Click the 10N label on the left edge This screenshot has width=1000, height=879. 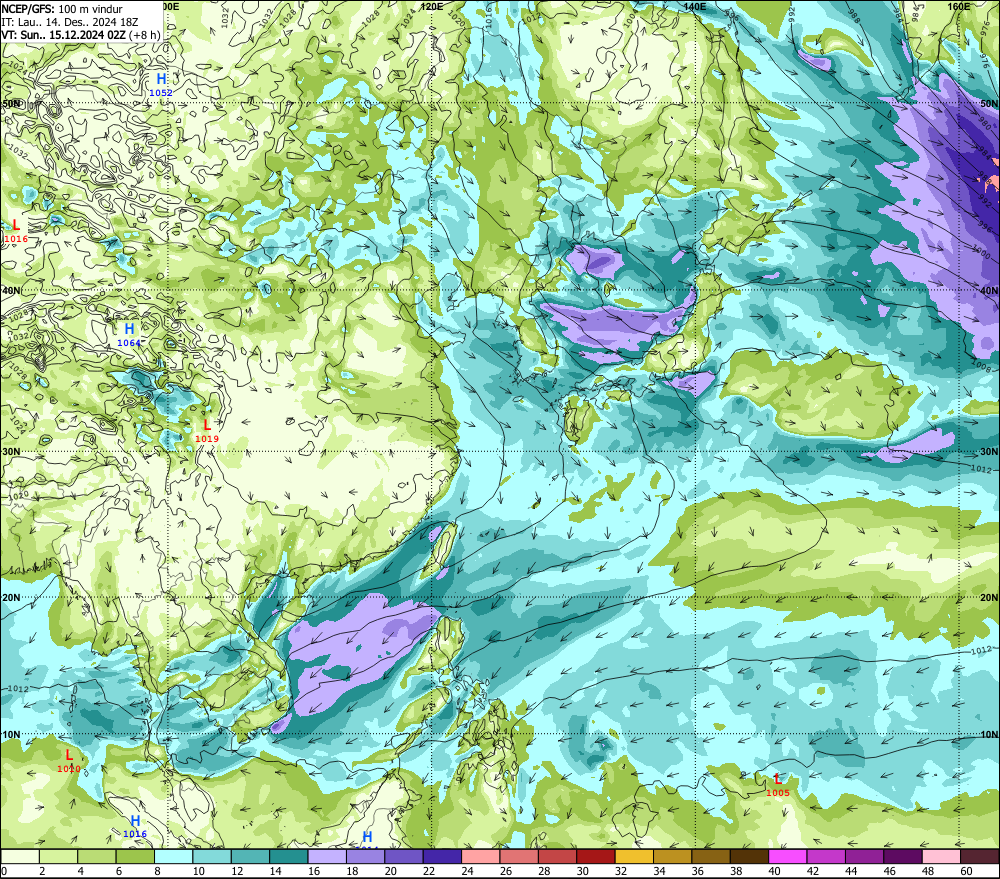pyautogui.click(x=11, y=734)
